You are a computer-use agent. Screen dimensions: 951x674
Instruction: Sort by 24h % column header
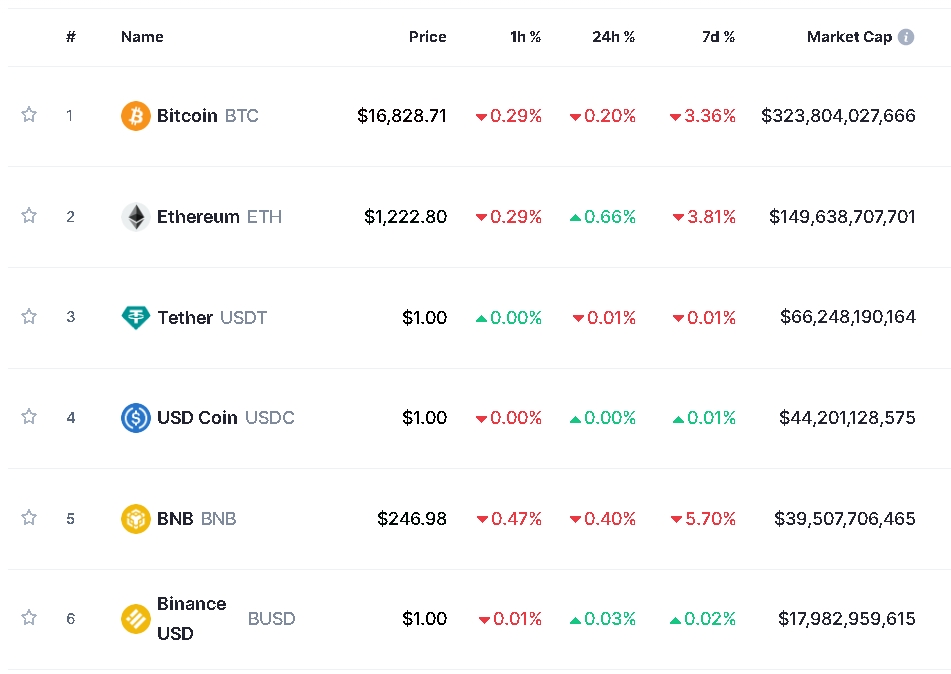(x=613, y=36)
